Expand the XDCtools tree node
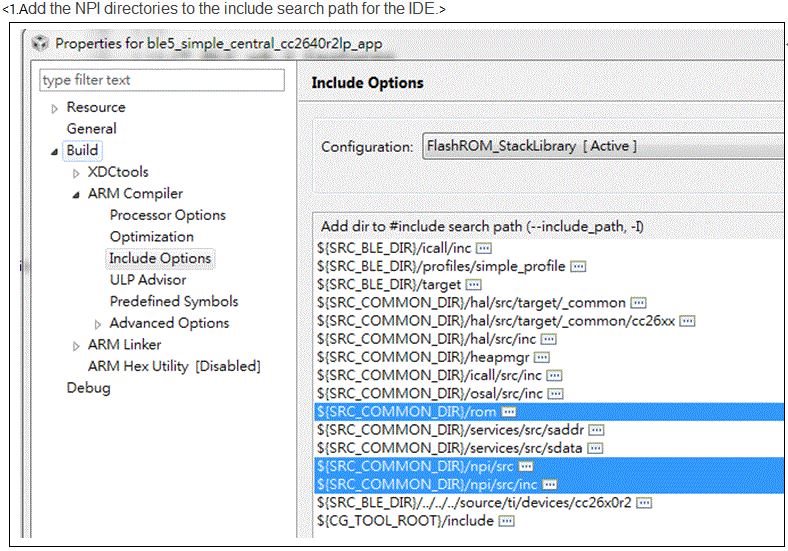 click(x=76, y=173)
